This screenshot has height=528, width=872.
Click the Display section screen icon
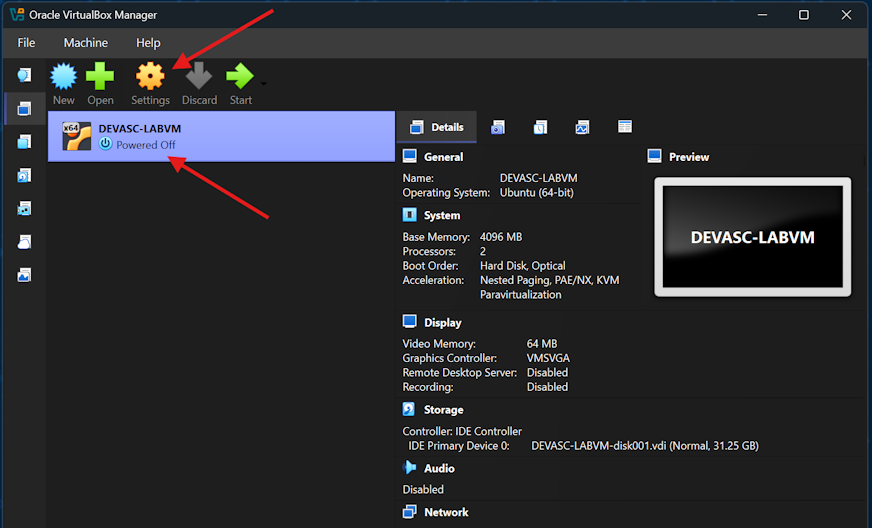pos(410,322)
